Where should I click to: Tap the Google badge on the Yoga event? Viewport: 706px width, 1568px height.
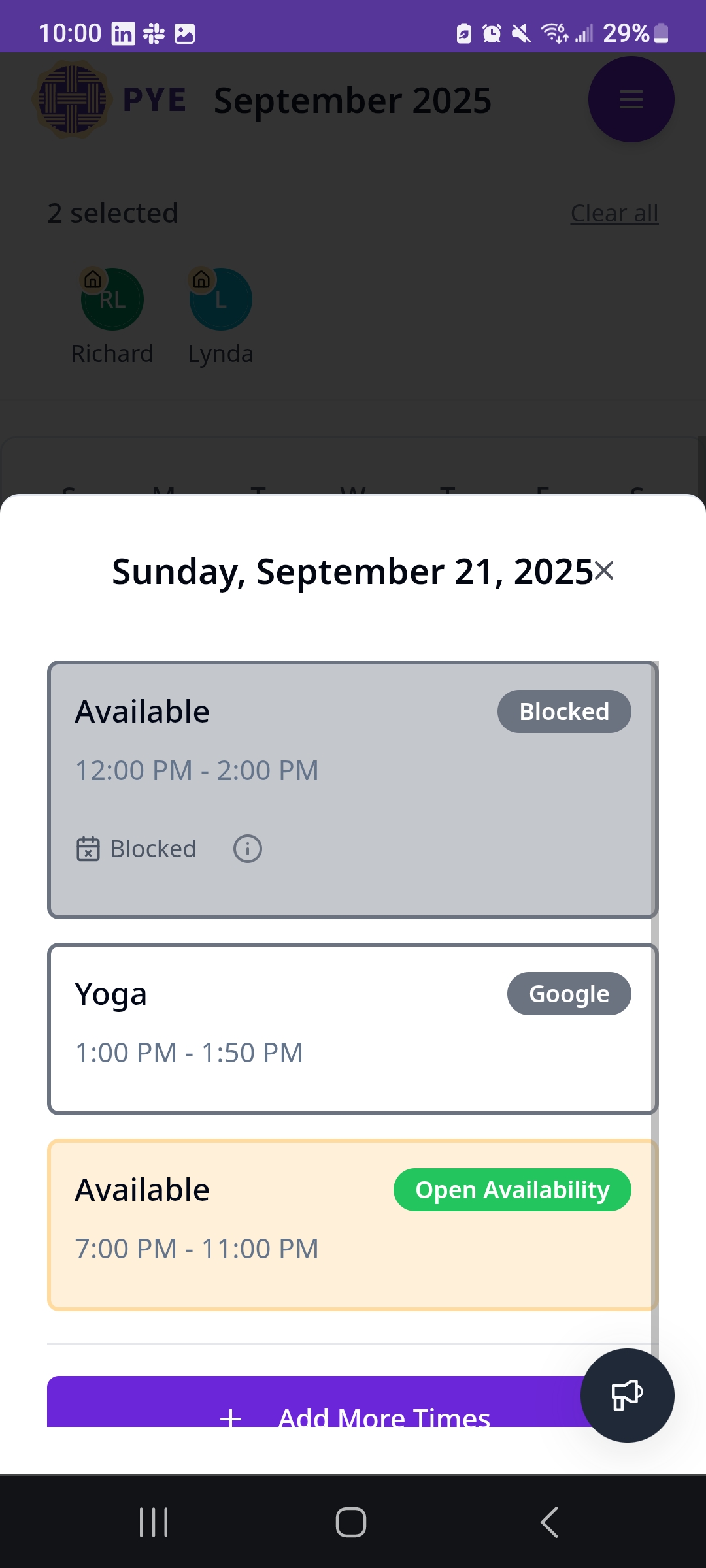pyautogui.click(x=569, y=993)
